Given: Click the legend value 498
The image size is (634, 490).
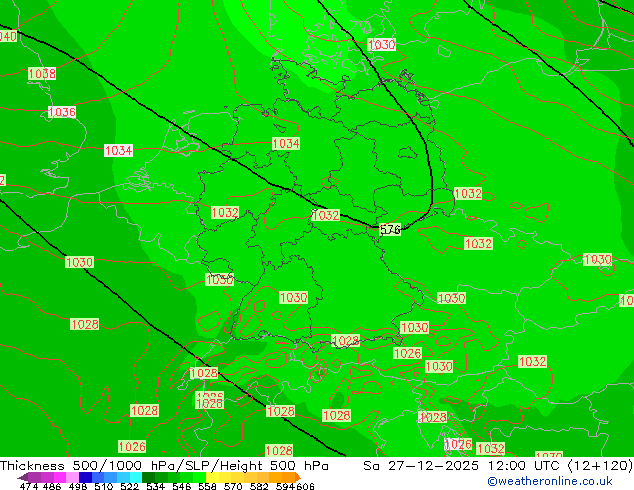Looking at the screenshot, I should point(78,486).
